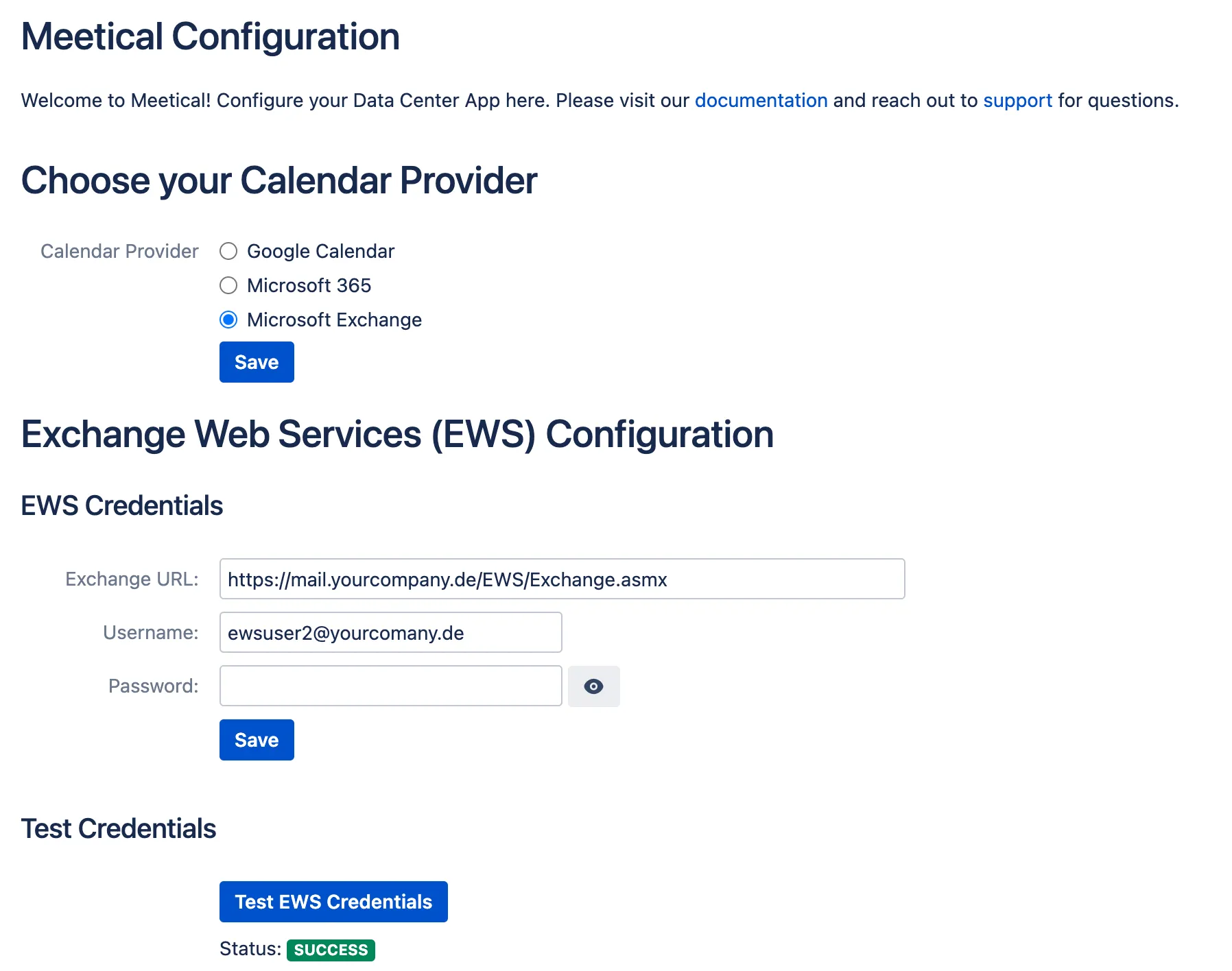This screenshot has height=971, width=1232.
Task: Click the EWS Credentials section title
Action: (121, 505)
